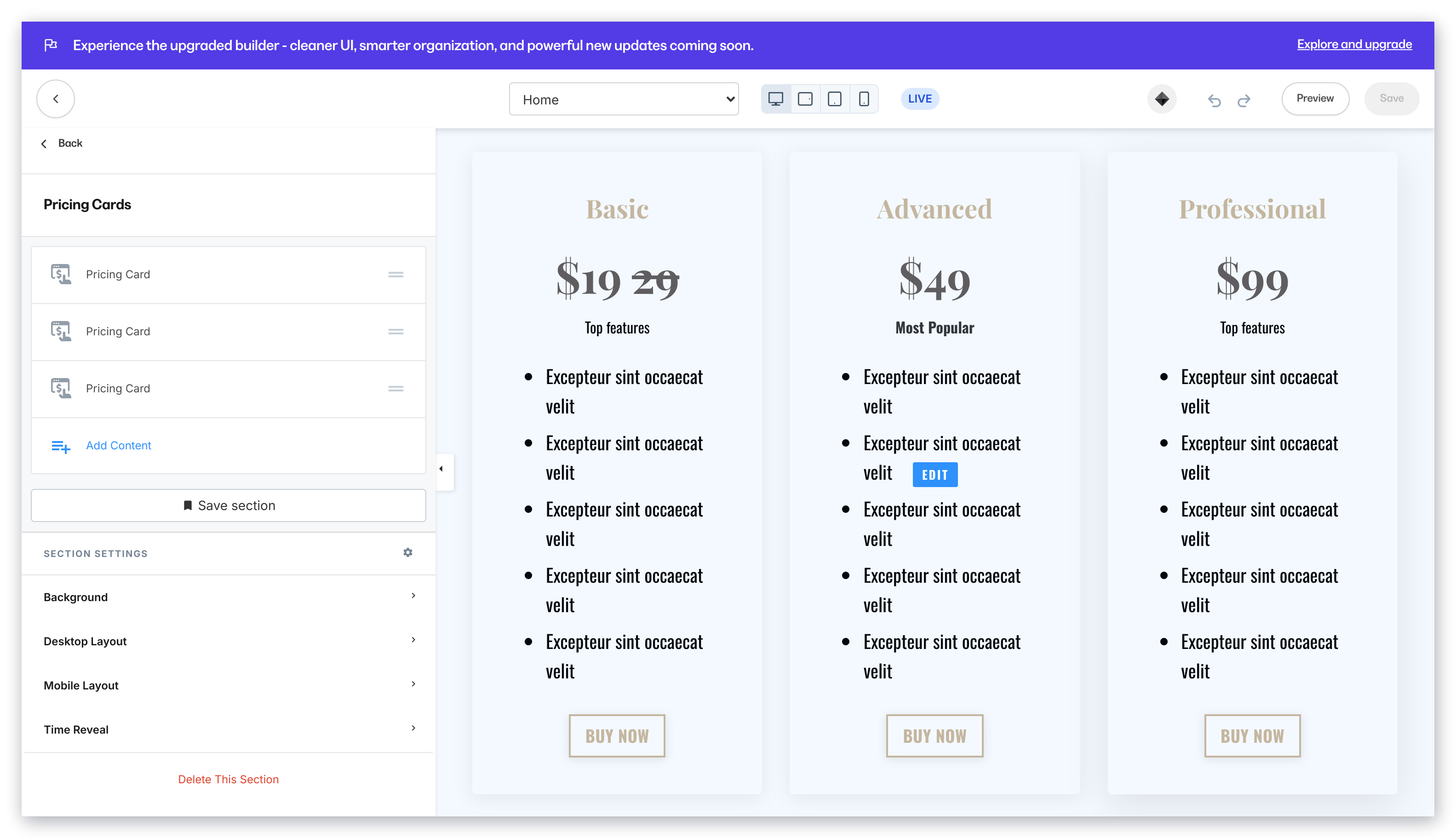
Task: Click the second Pricing Card item icon
Action: [60, 331]
